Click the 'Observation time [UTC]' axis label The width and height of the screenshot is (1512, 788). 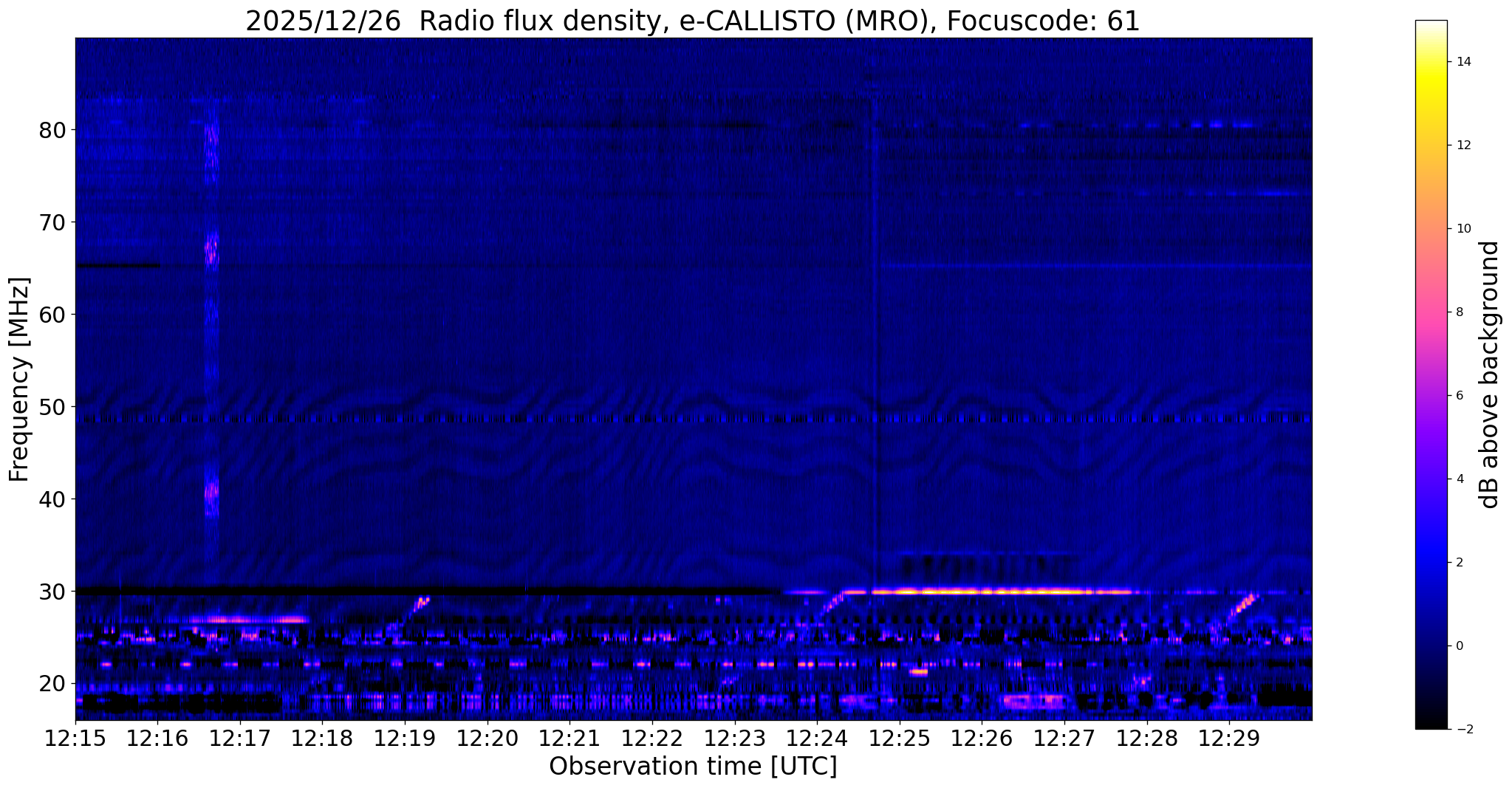click(x=693, y=767)
